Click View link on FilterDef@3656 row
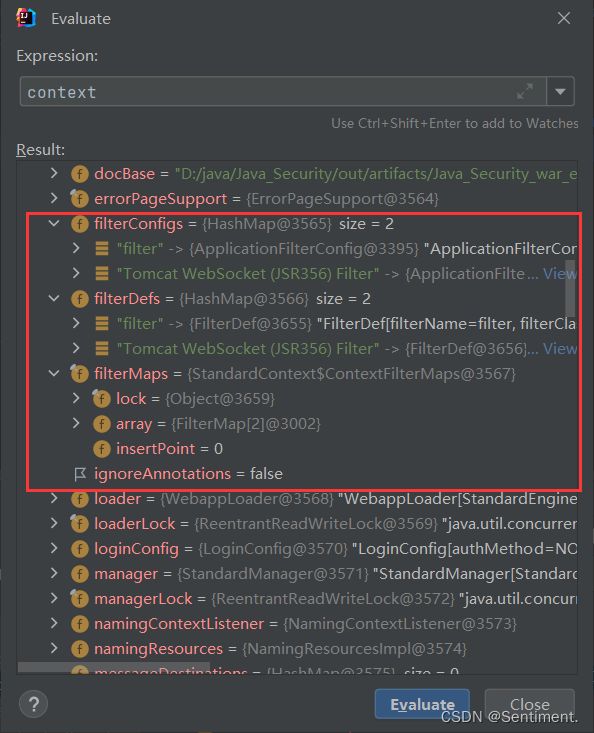Image resolution: width=594 pixels, height=733 pixels. (559, 349)
